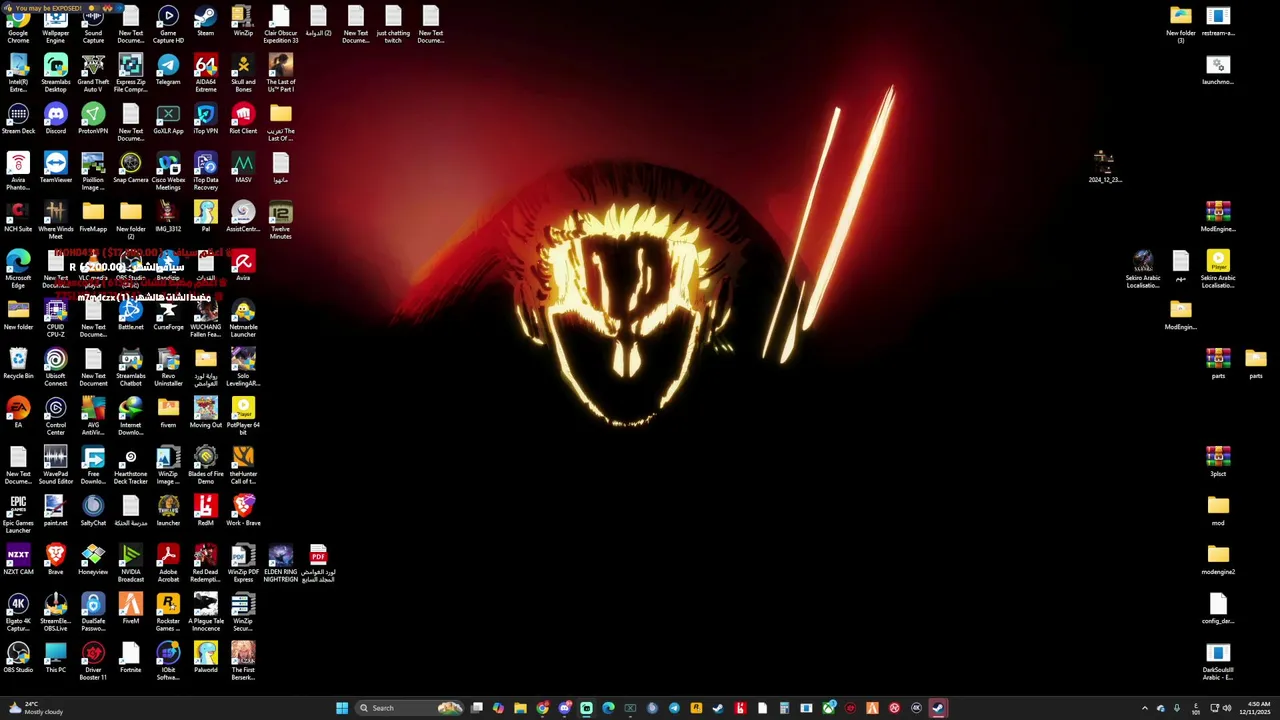Select Cisco Webex Meetings shortcut

[168, 171]
